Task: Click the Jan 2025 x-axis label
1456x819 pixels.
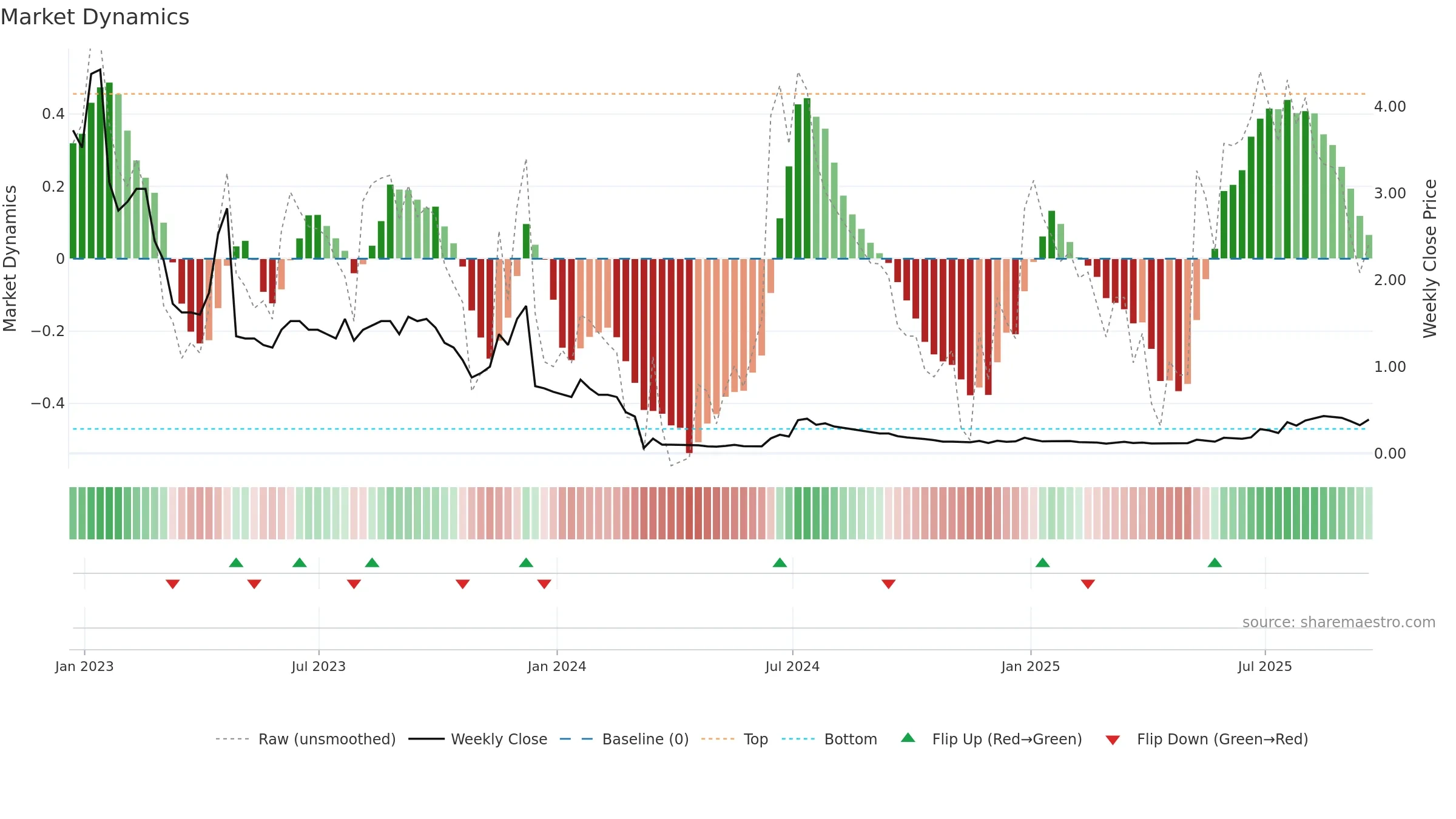Action: point(1031,666)
